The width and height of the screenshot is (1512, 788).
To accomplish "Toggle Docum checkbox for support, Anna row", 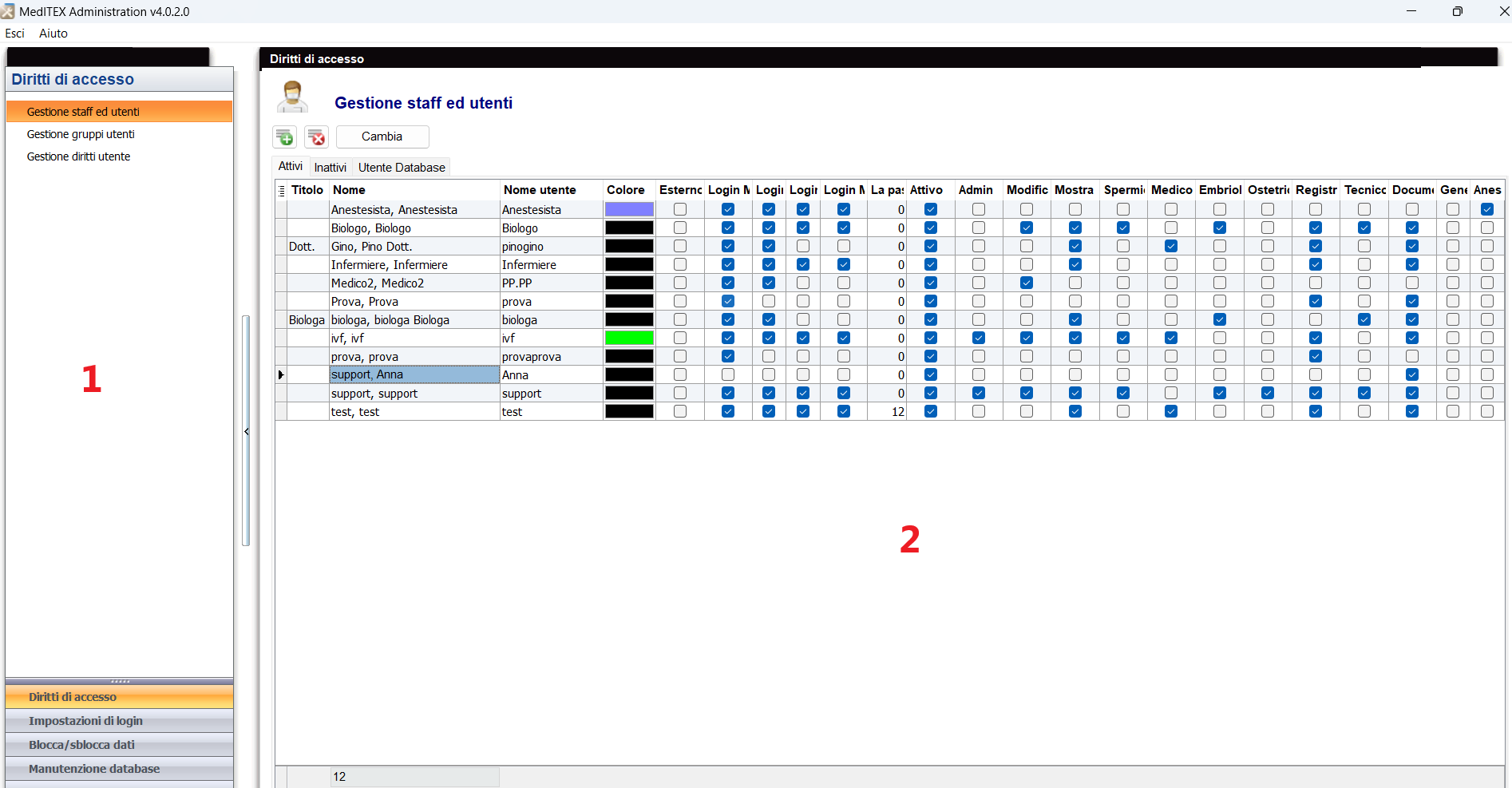I will [1412, 374].
